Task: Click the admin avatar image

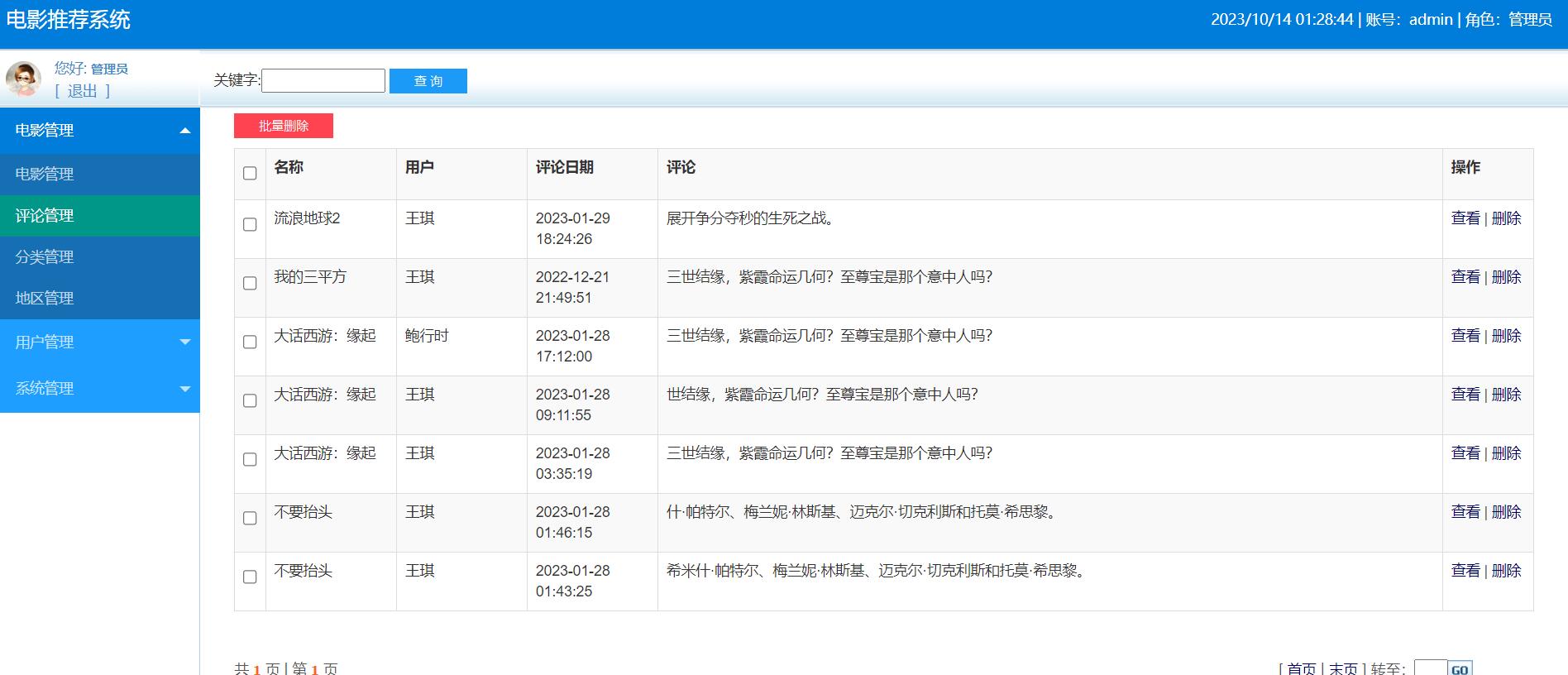Action: point(23,79)
